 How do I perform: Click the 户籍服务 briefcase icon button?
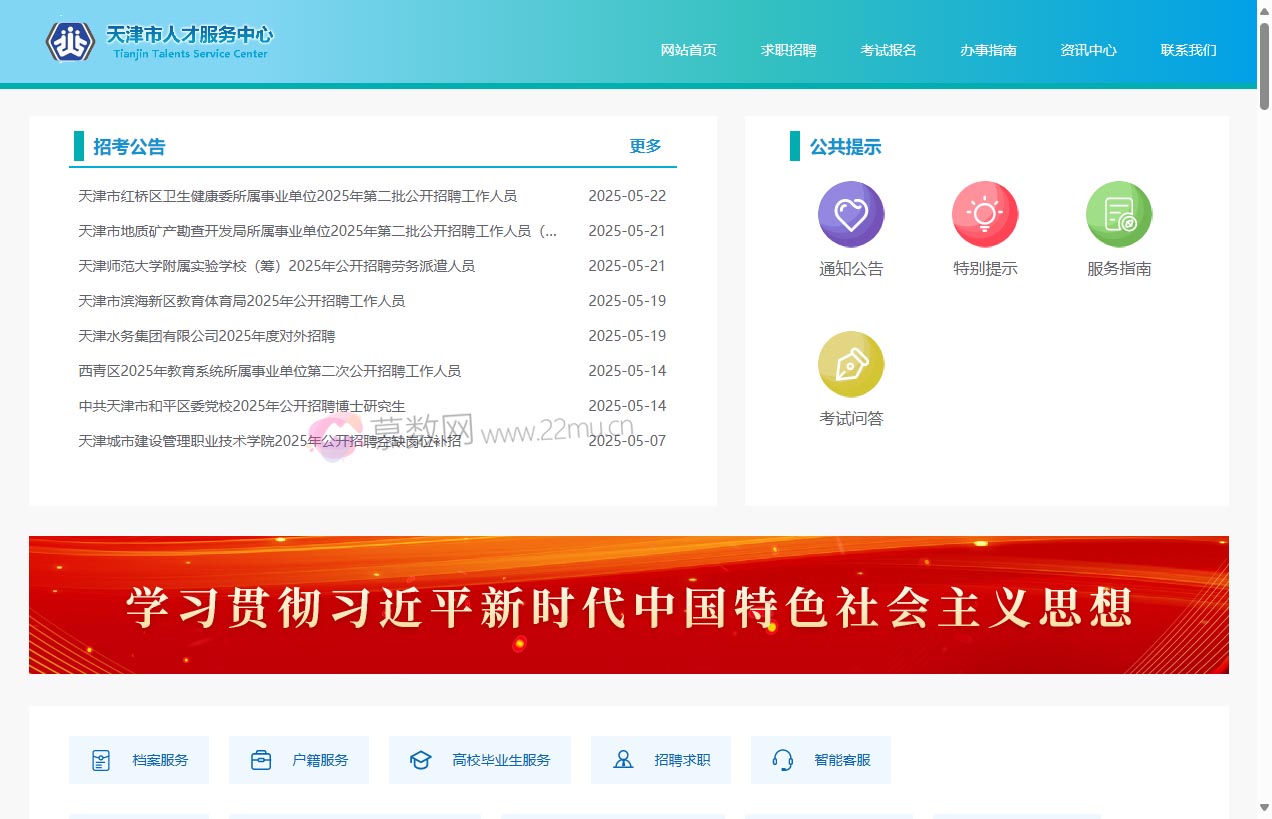coord(299,760)
